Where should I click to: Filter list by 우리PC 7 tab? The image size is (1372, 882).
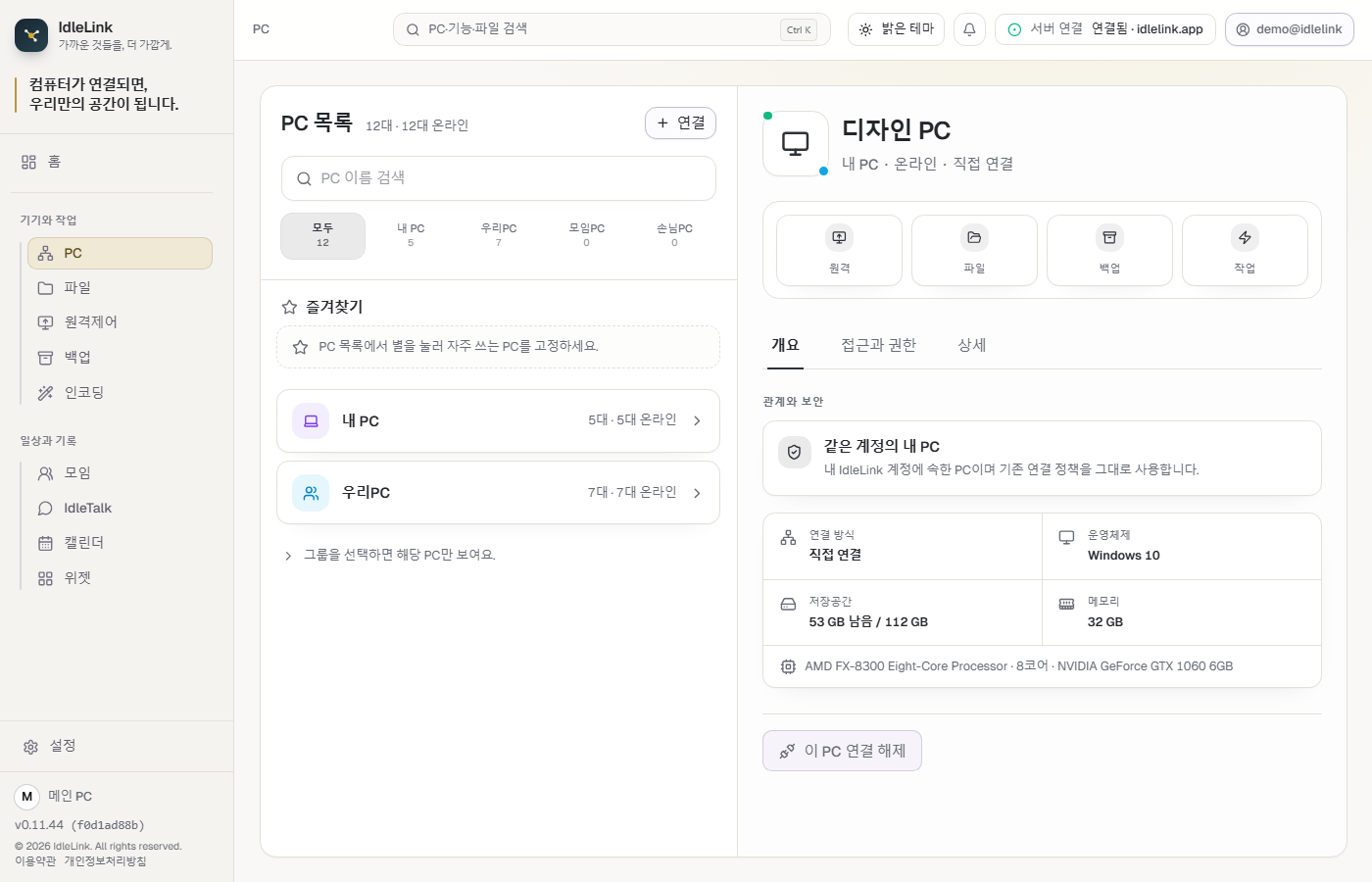click(499, 235)
